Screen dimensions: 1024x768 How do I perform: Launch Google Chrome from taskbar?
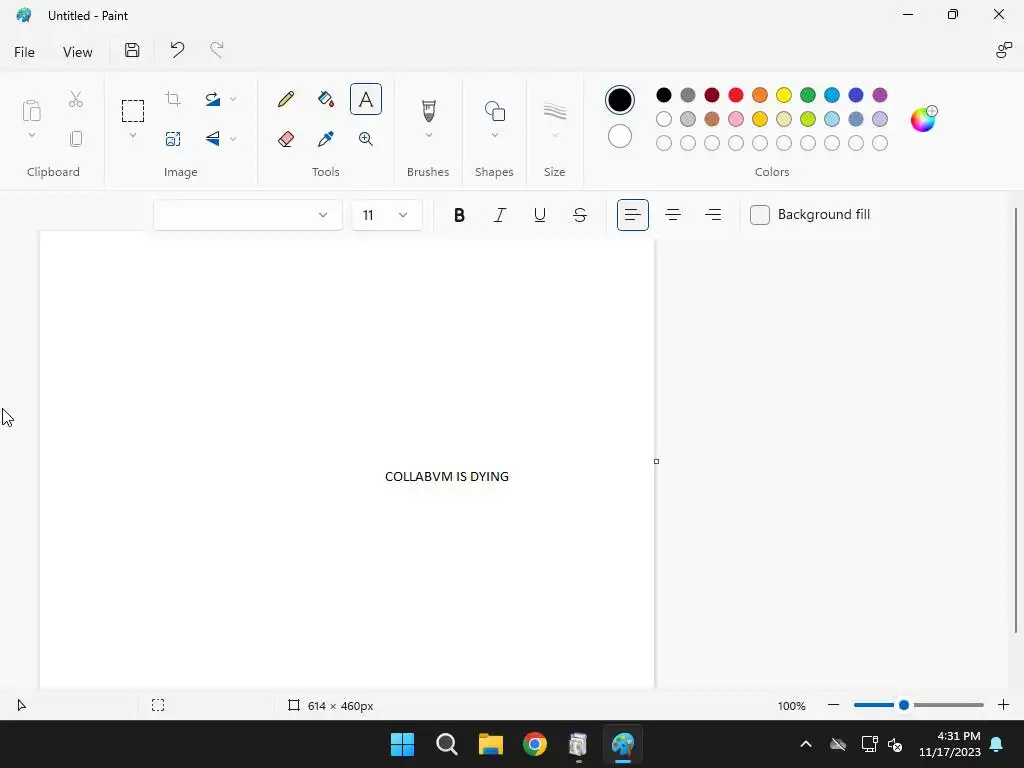534,744
